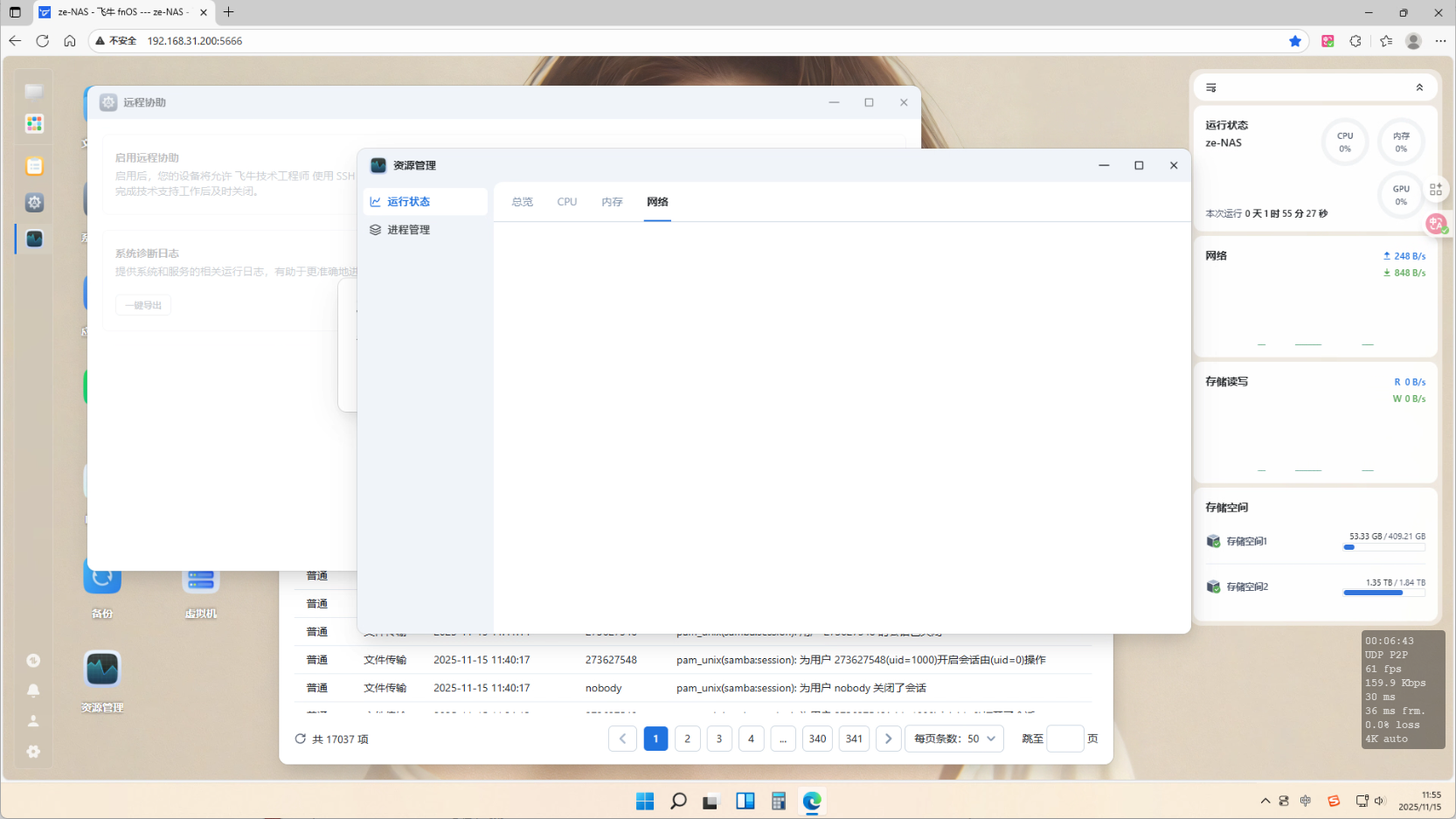This screenshot has width=1456, height=819.
Task: Open 进程管理 in the resource manager sidebar
Action: (409, 229)
